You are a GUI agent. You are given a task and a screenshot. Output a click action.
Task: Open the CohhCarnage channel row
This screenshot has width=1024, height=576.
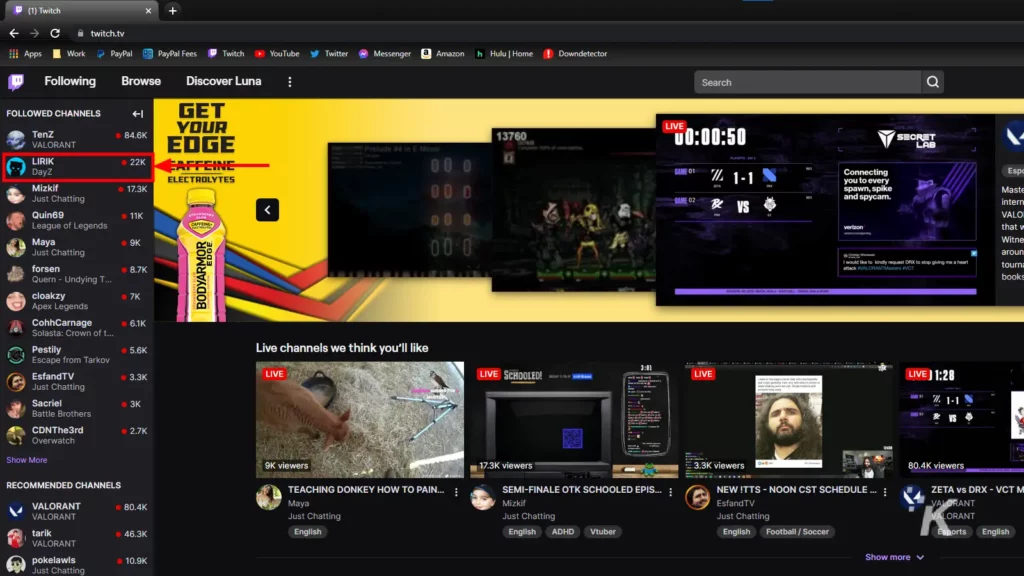tap(77, 328)
